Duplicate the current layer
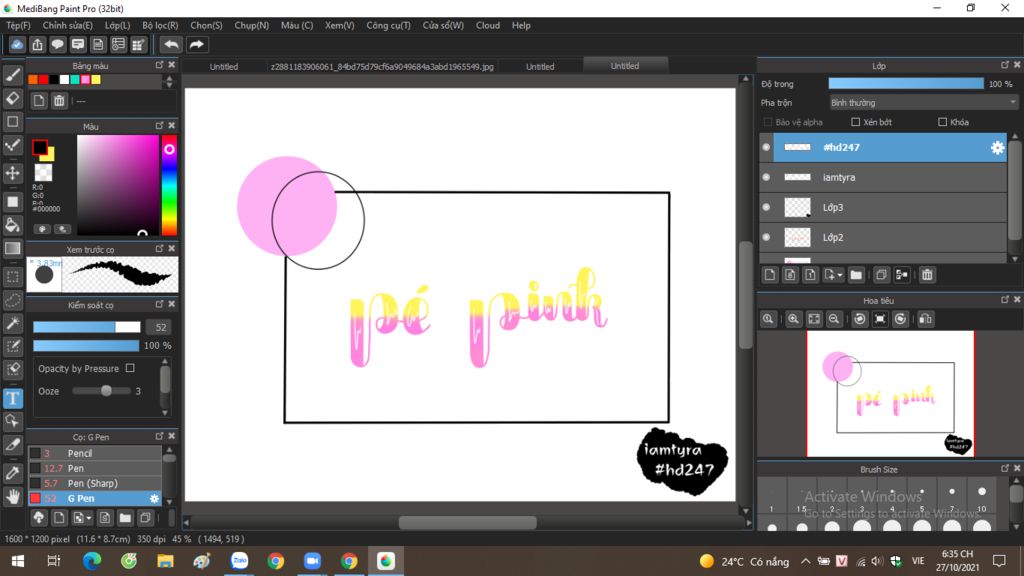The width and height of the screenshot is (1024, 576). point(881,275)
